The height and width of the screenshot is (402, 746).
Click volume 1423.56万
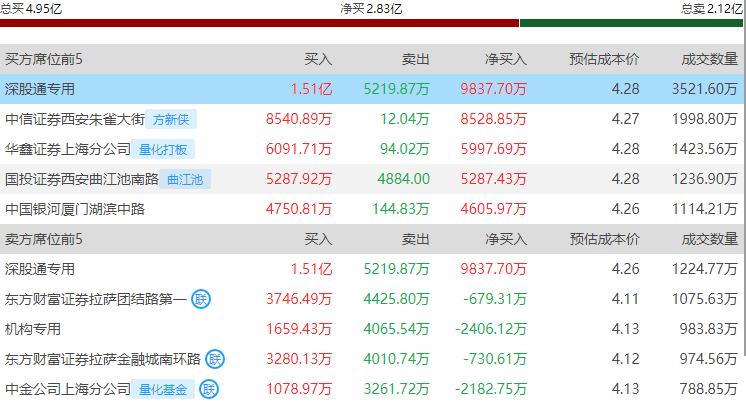pyautogui.click(x=705, y=149)
